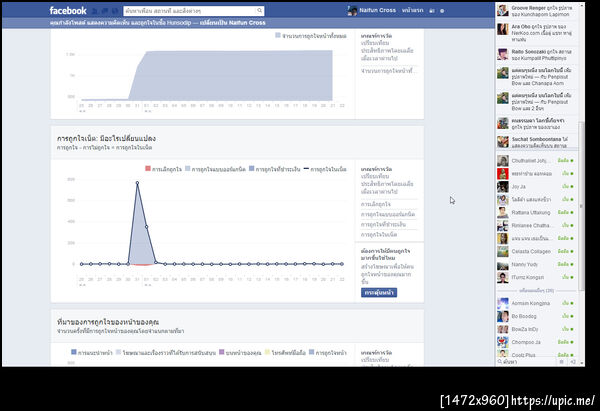Toggle organic likes legend series
This screenshot has width=600, height=411.
[215, 169]
